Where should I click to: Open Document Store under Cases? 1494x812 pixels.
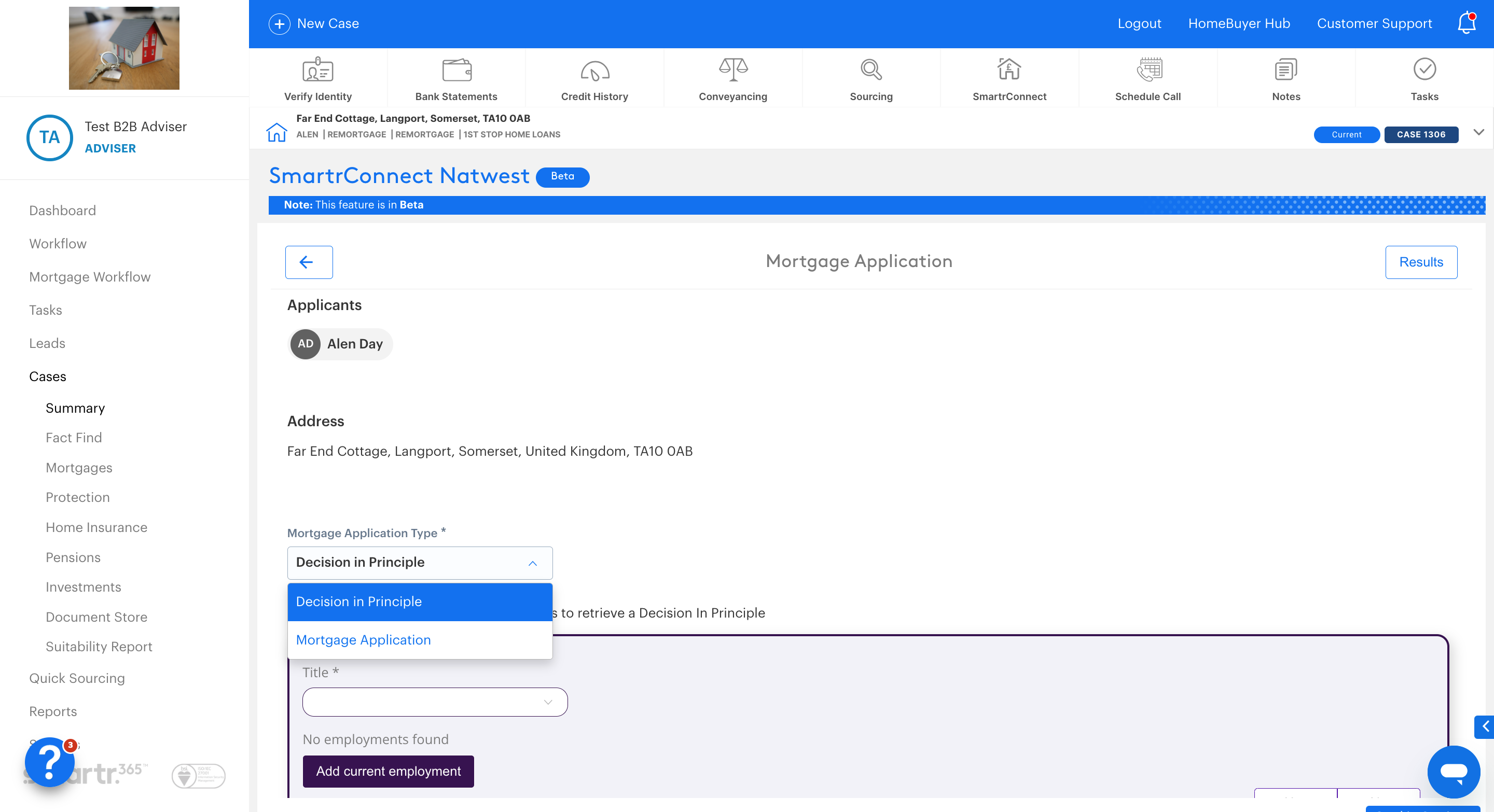pos(96,617)
